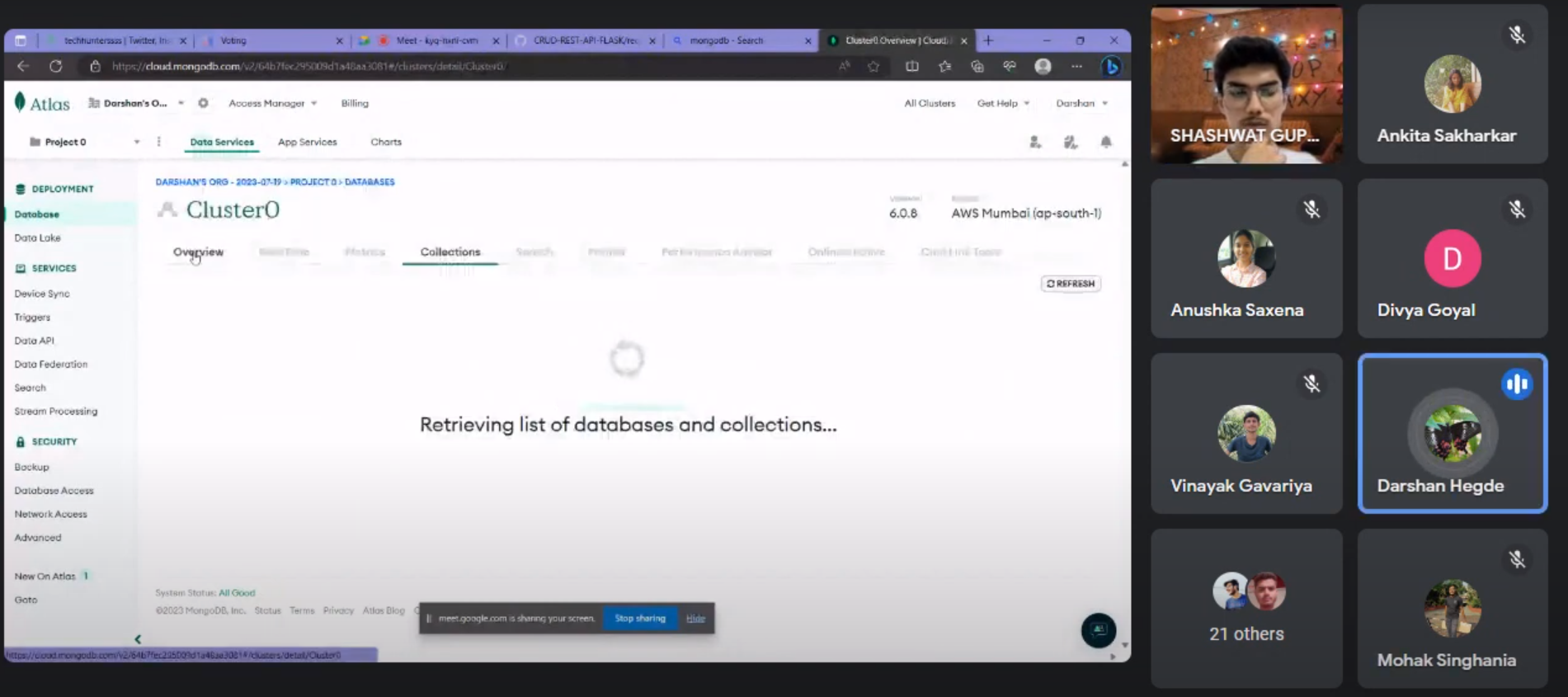Open Triggers in the sidebar
The image size is (1568, 697).
[x=32, y=317]
